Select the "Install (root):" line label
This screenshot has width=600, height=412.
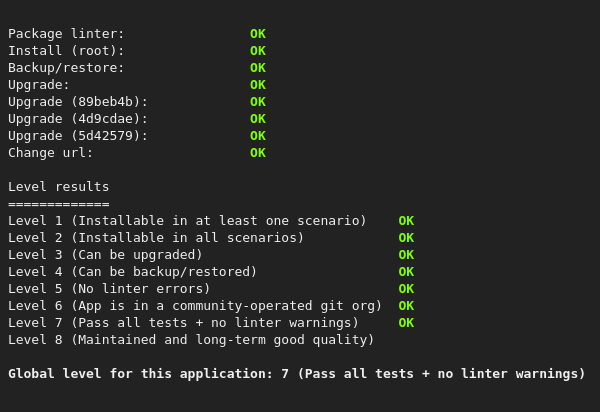pyautogui.click(x=66, y=51)
